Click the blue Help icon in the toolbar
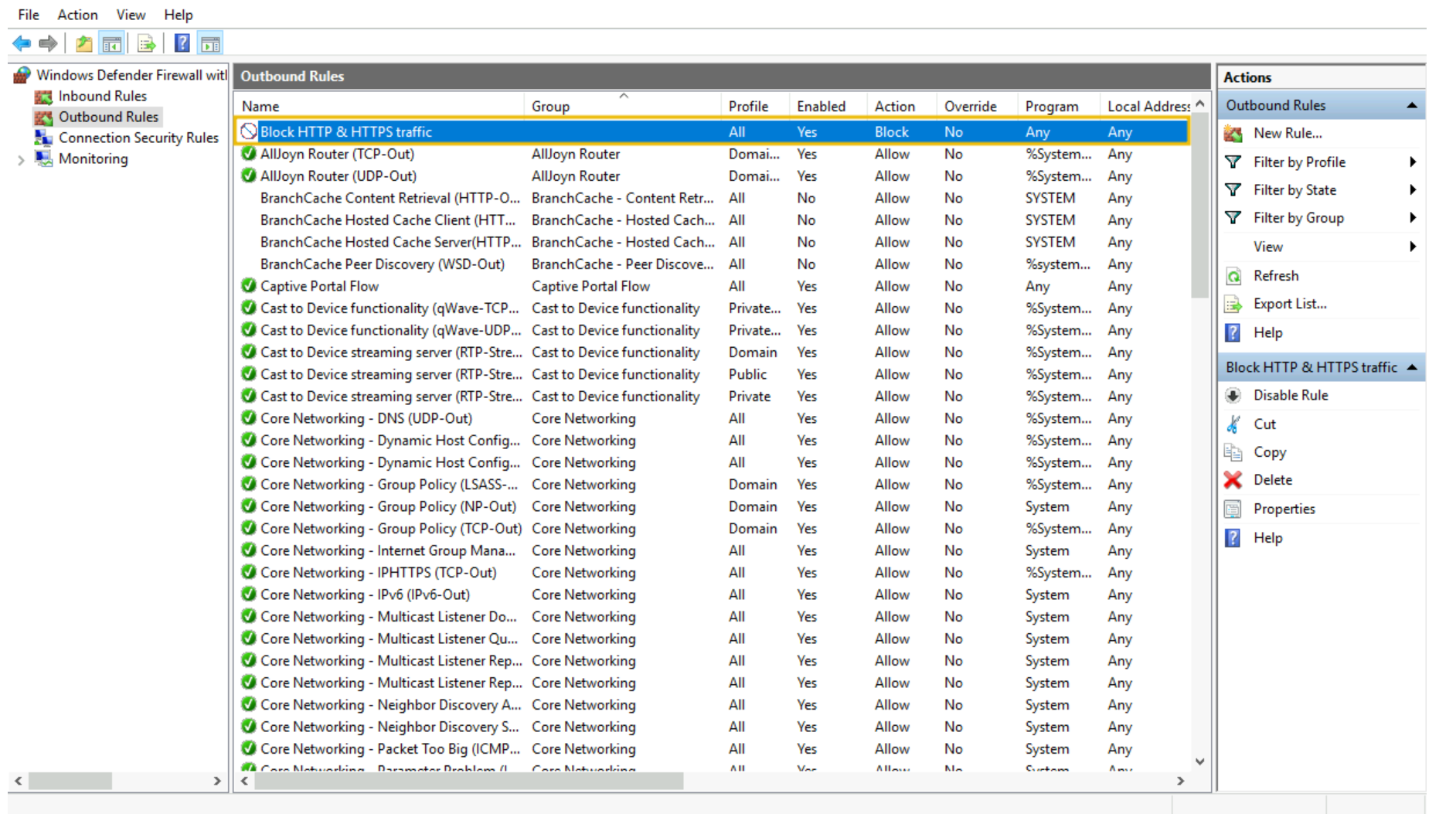The image size is (1456, 814). coord(182,43)
